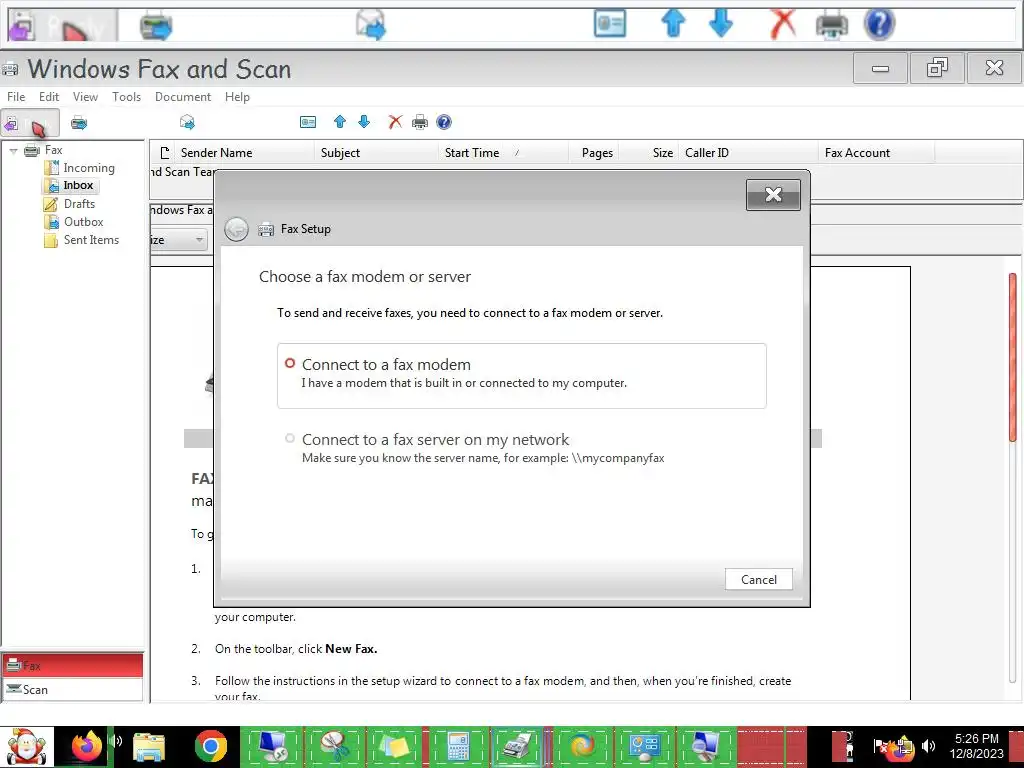Screen dimensions: 1024x768
Task: Click the blue down arrow toolbar icon
Action: 364,122
